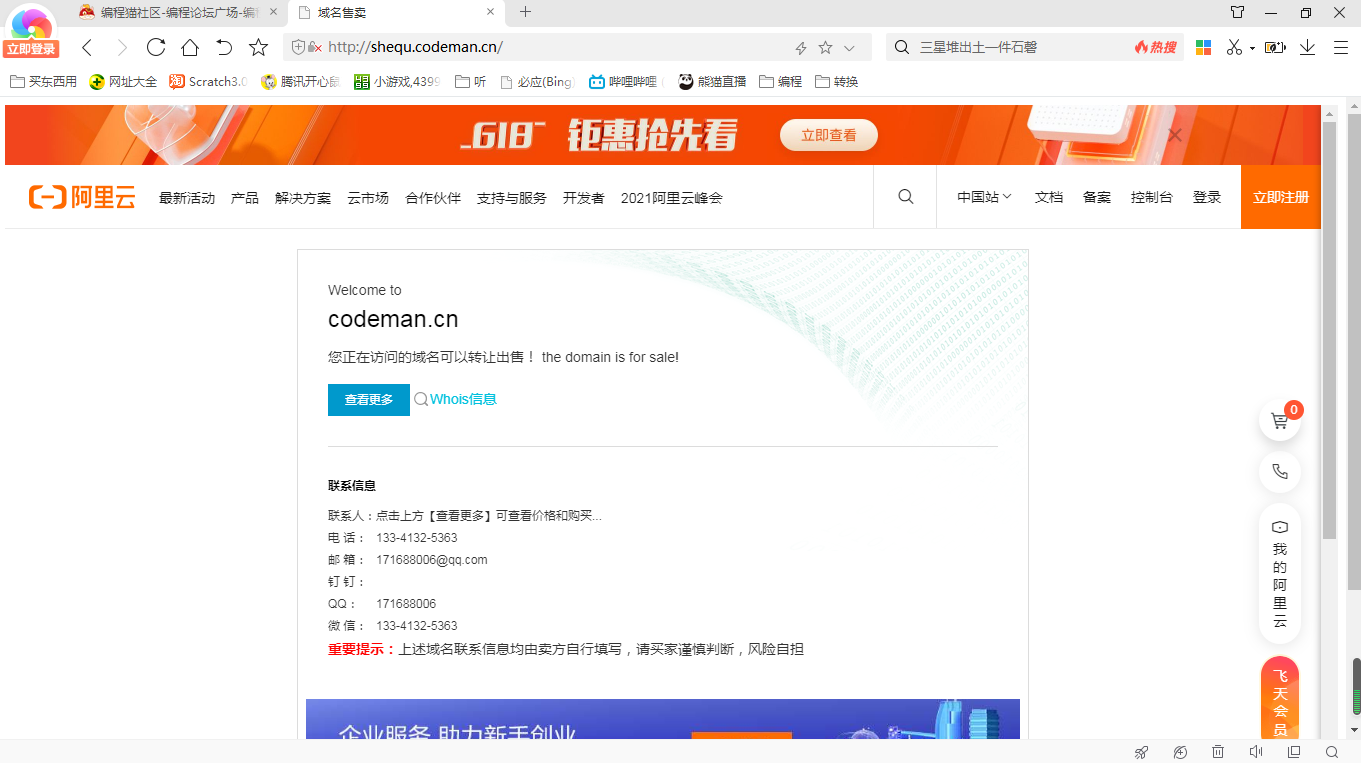Click the Aliyun site search magnifier
The image size is (1361, 763).
906,197
